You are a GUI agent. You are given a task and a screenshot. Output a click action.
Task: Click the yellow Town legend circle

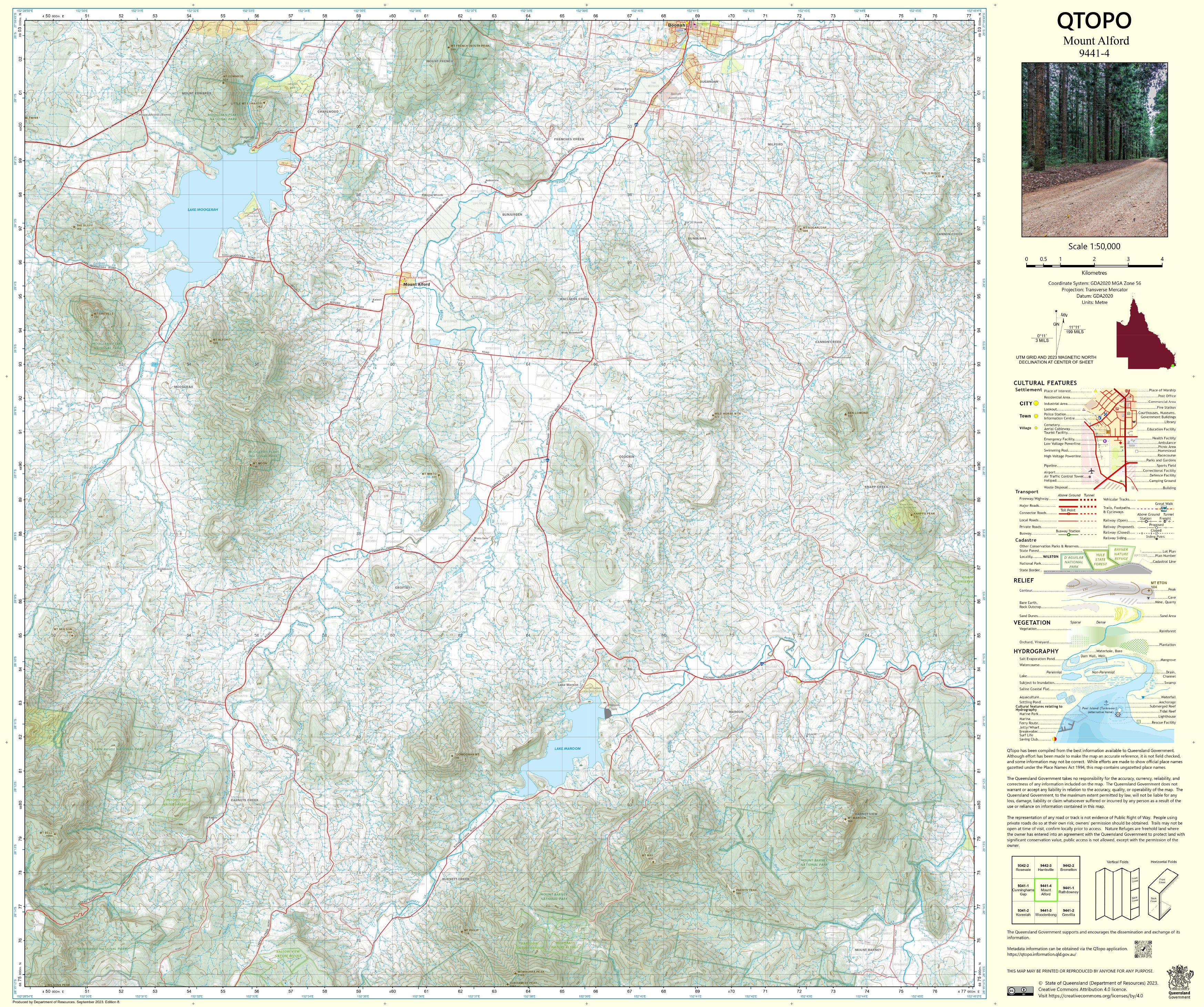[1036, 416]
